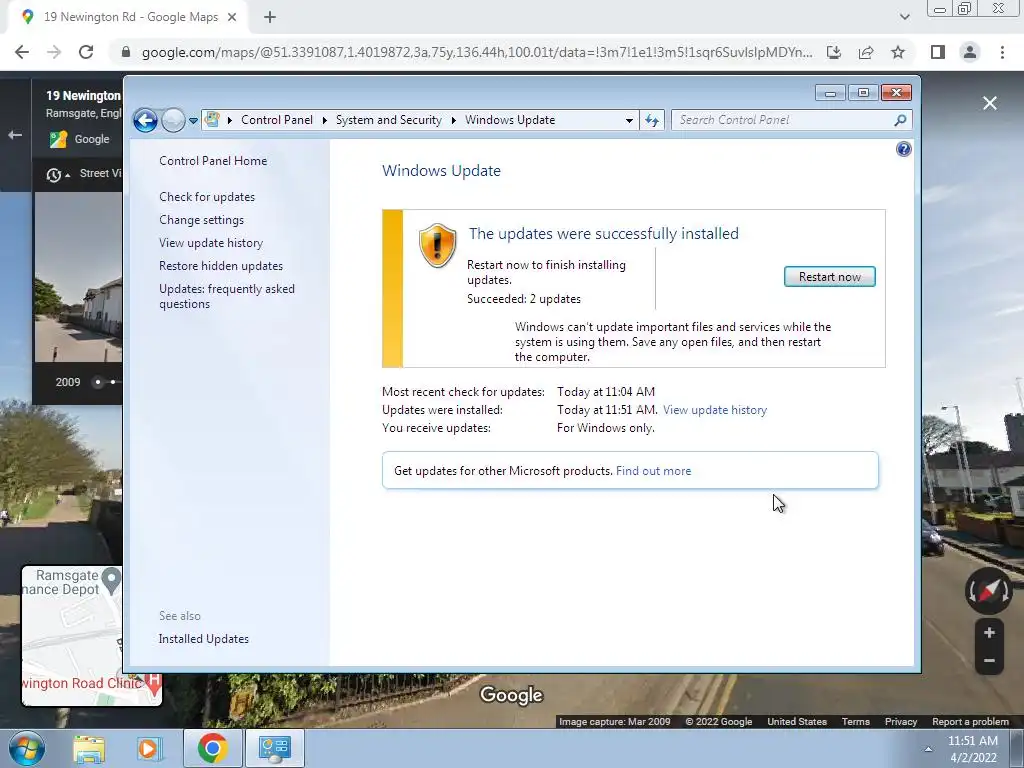This screenshot has width=1024, height=768.
Task: Close Street View with the X button
Action: point(990,103)
